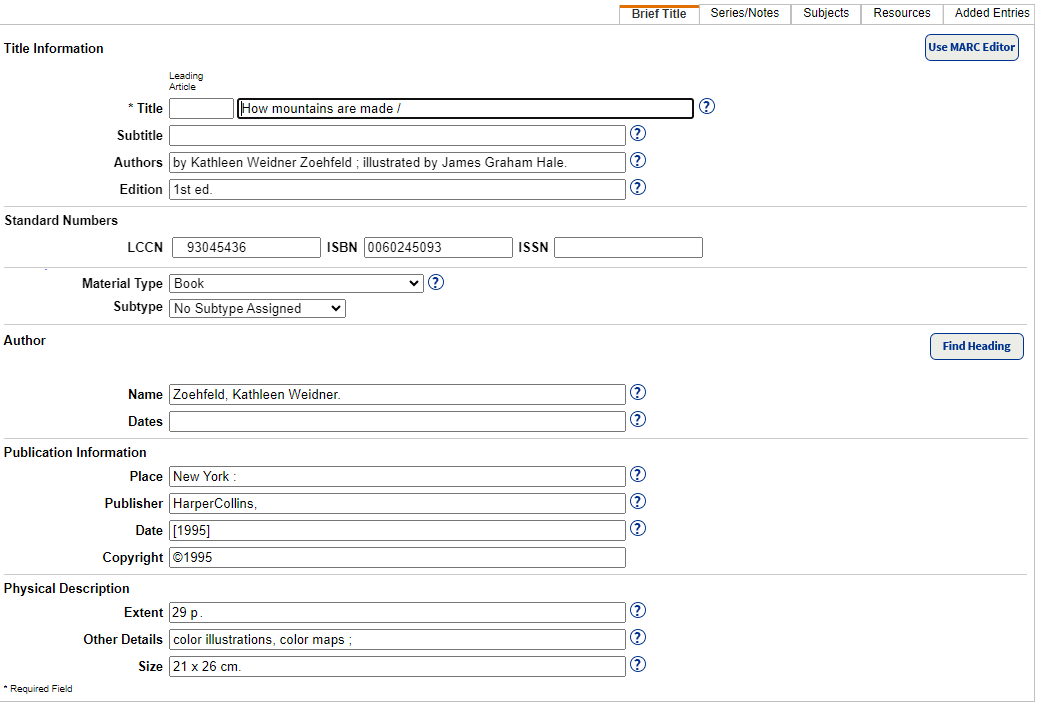
Task: Open help for the Publisher field
Action: coord(637,501)
